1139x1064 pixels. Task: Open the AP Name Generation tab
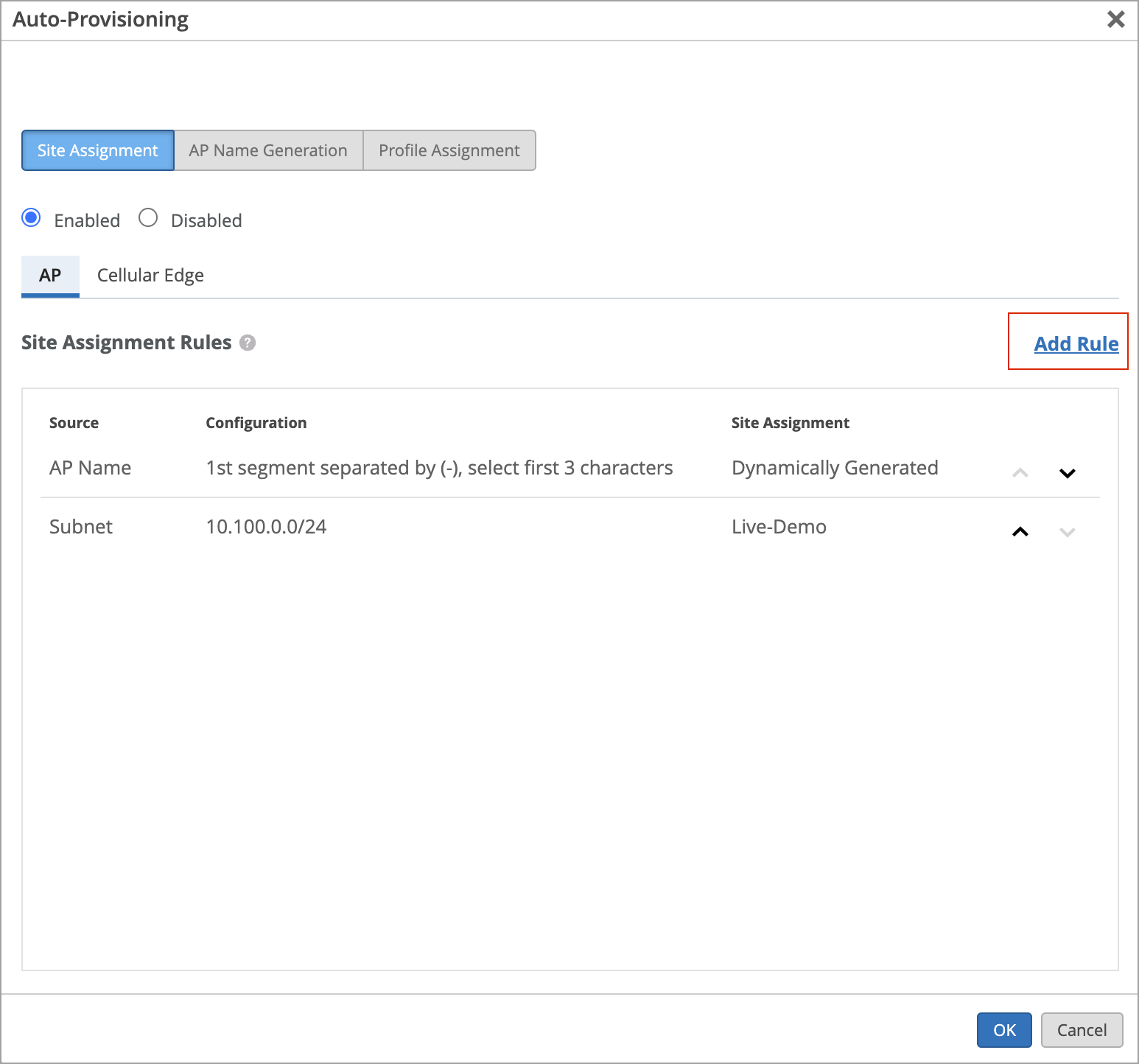(x=268, y=150)
